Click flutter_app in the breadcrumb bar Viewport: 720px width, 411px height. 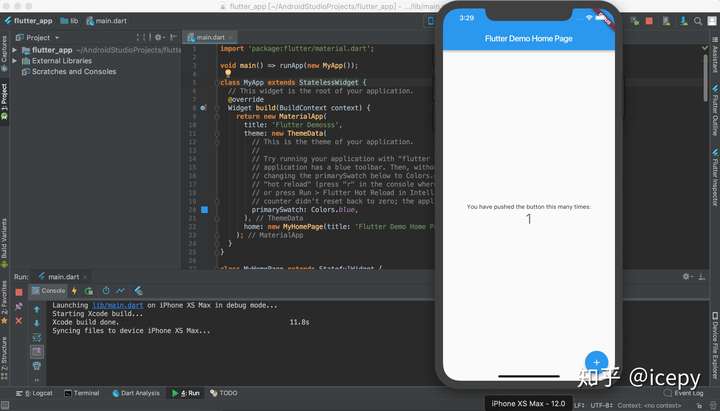[28, 21]
